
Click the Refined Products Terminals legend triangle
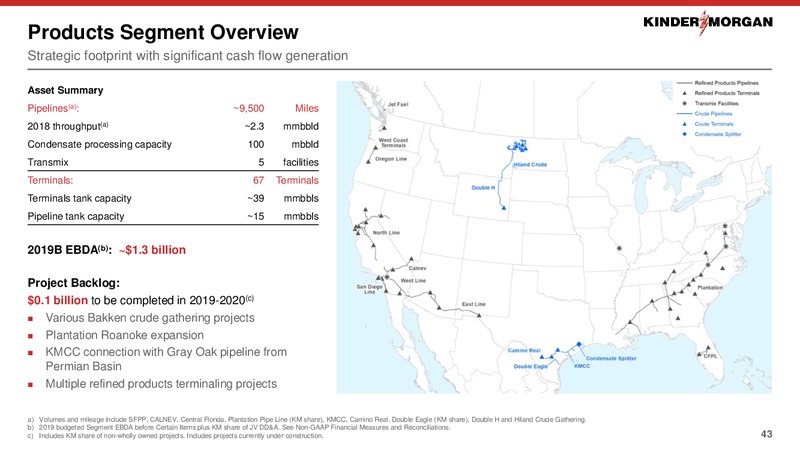685,93
